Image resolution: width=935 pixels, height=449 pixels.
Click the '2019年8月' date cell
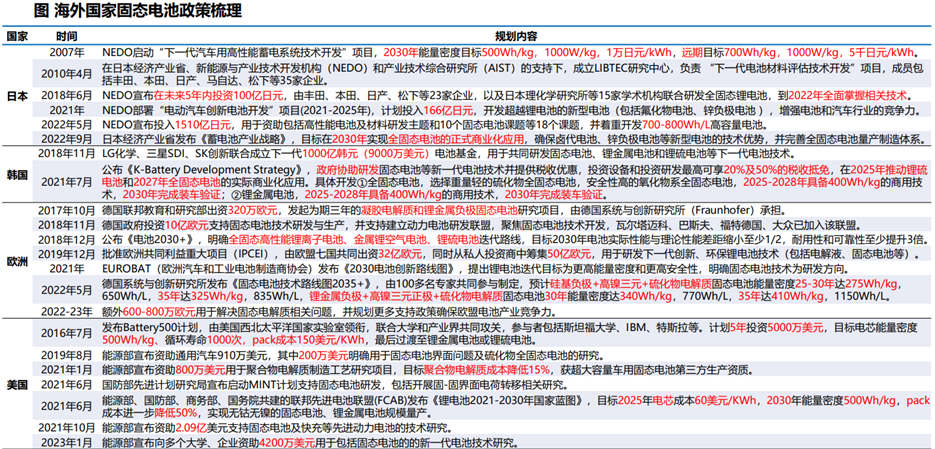67,356
